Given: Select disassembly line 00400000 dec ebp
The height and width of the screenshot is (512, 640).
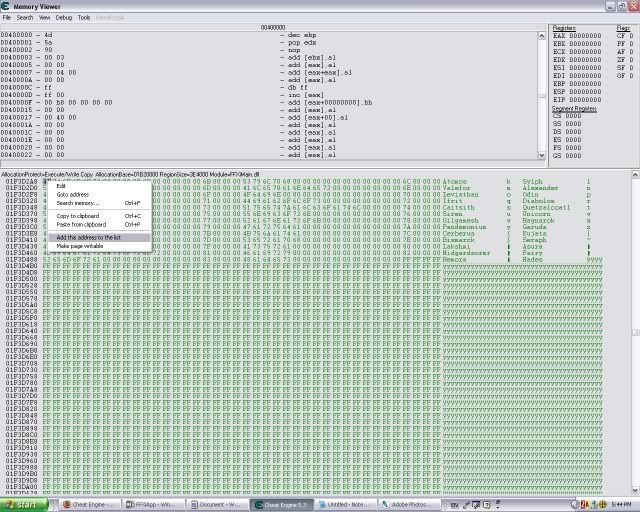Looking at the screenshot, I should click(x=269, y=35).
